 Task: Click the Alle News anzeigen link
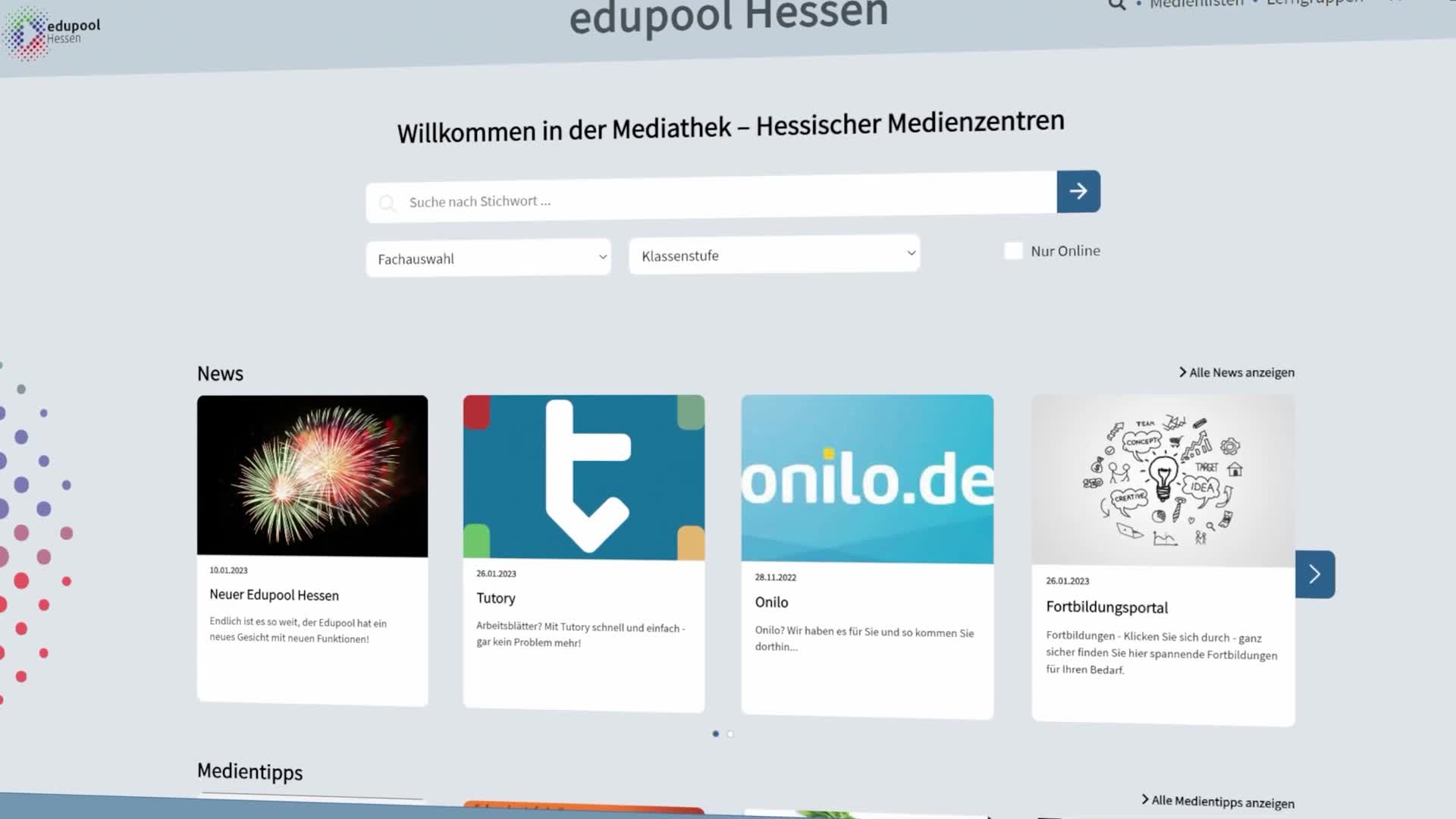(1241, 372)
